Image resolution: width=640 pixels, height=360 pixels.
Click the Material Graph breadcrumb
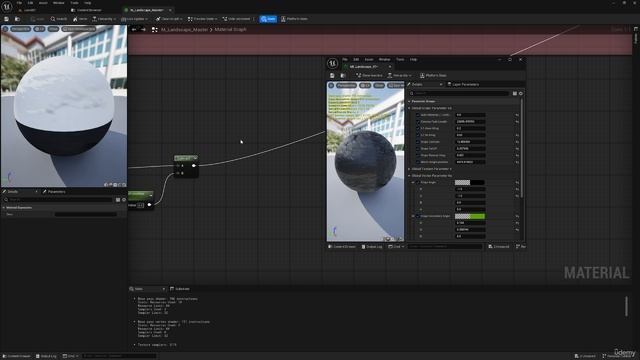tap(230, 29)
